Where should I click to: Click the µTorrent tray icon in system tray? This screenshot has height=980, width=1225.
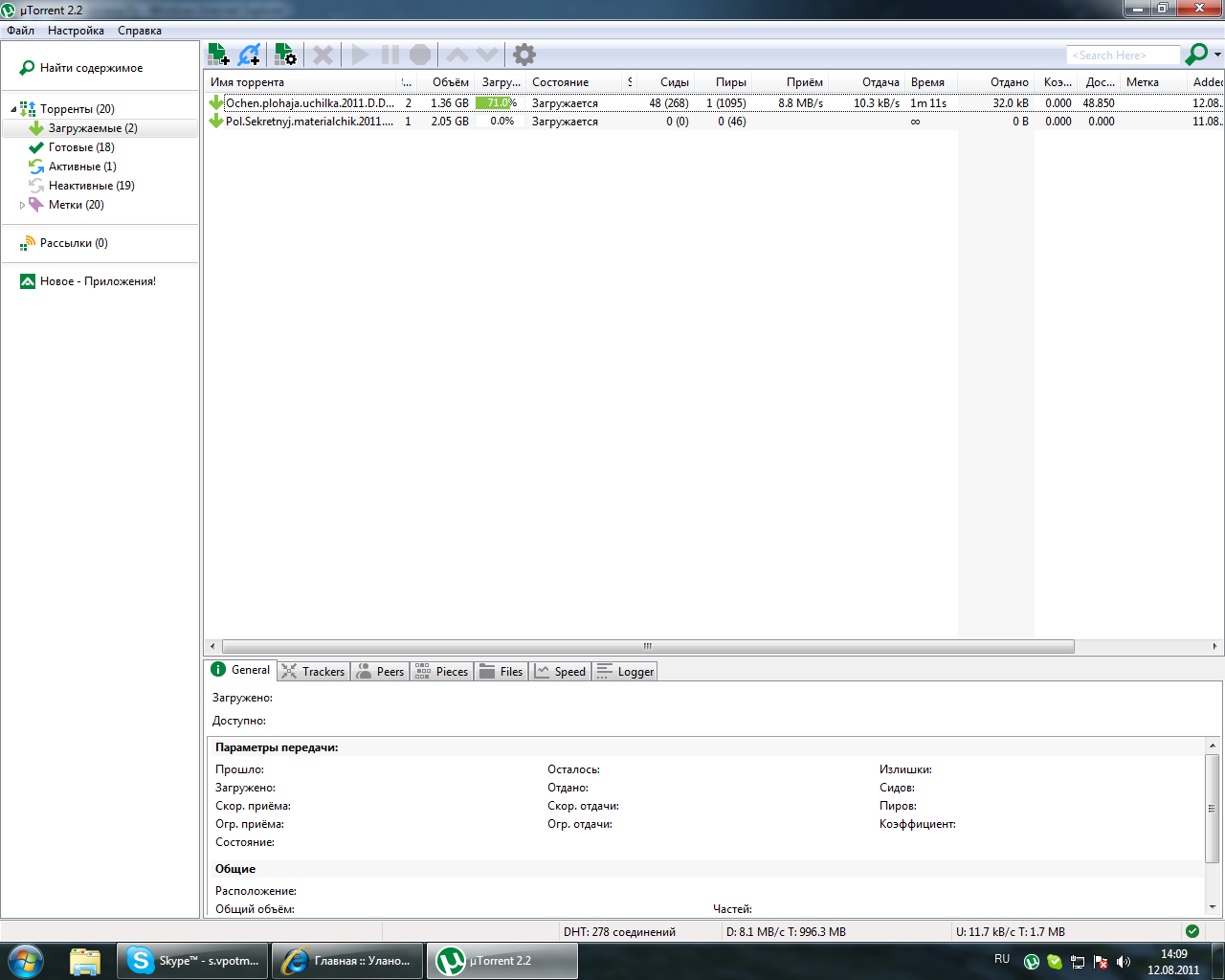click(1031, 962)
